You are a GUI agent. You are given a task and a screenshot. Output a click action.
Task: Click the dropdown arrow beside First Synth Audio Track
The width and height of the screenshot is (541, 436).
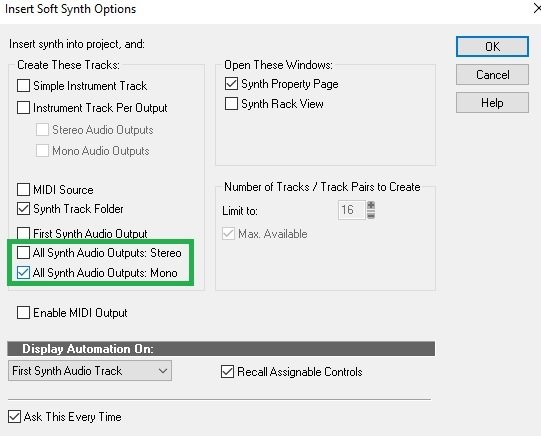[x=163, y=371]
